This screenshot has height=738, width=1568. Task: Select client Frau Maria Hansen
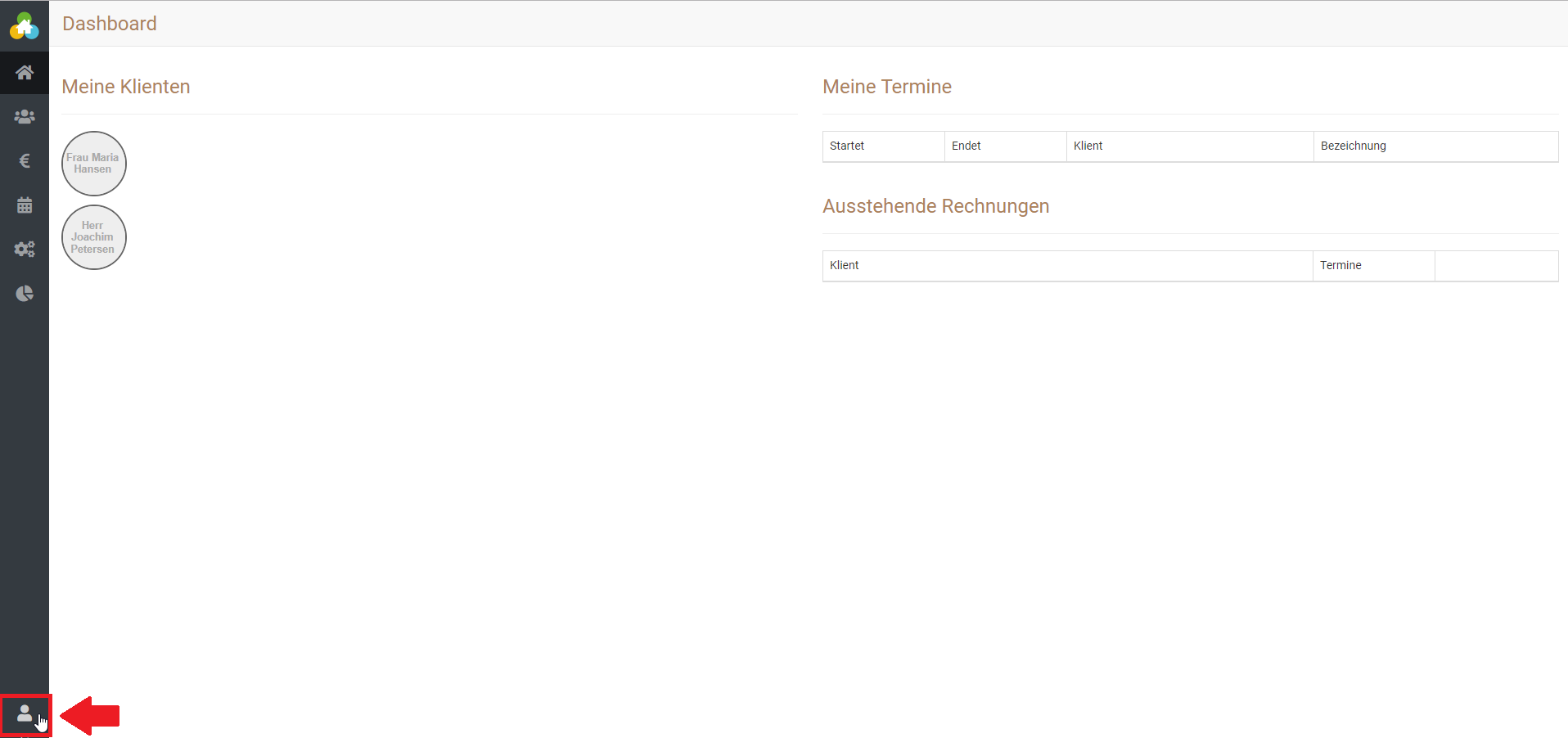click(x=93, y=164)
